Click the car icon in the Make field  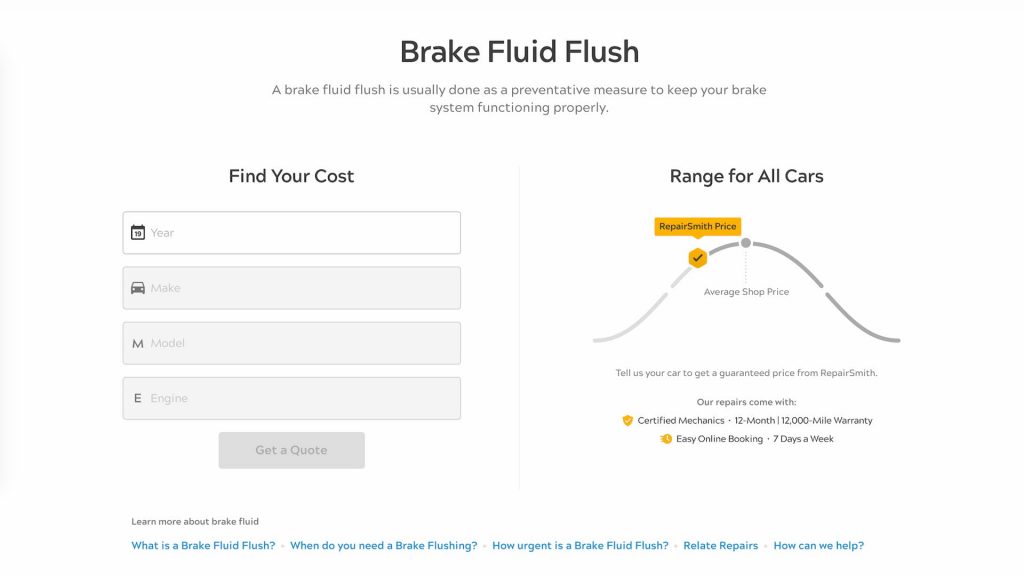[138, 287]
